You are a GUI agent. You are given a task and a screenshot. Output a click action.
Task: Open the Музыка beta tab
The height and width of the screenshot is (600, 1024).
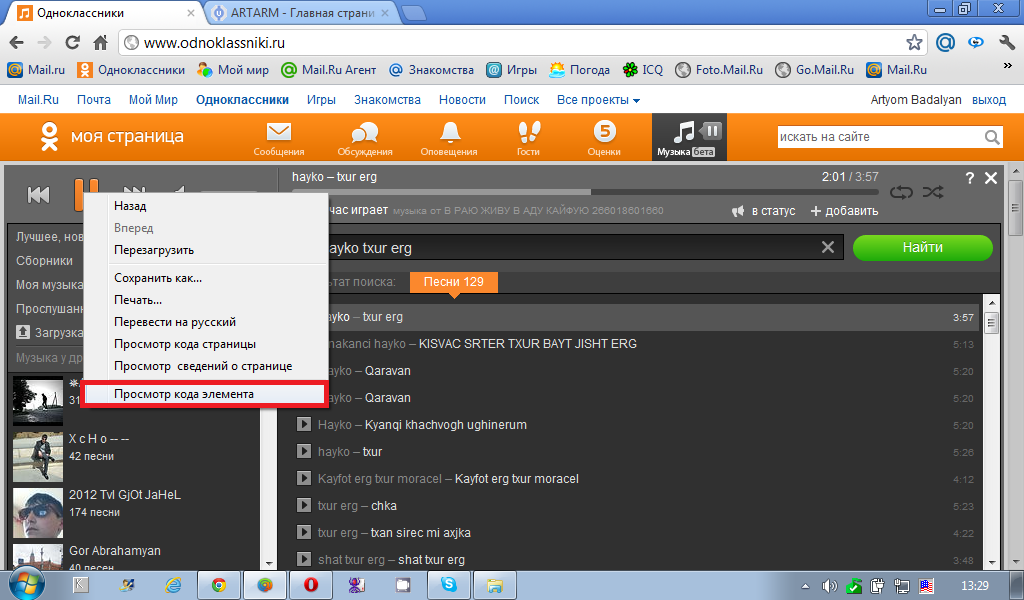click(x=689, y=137)
